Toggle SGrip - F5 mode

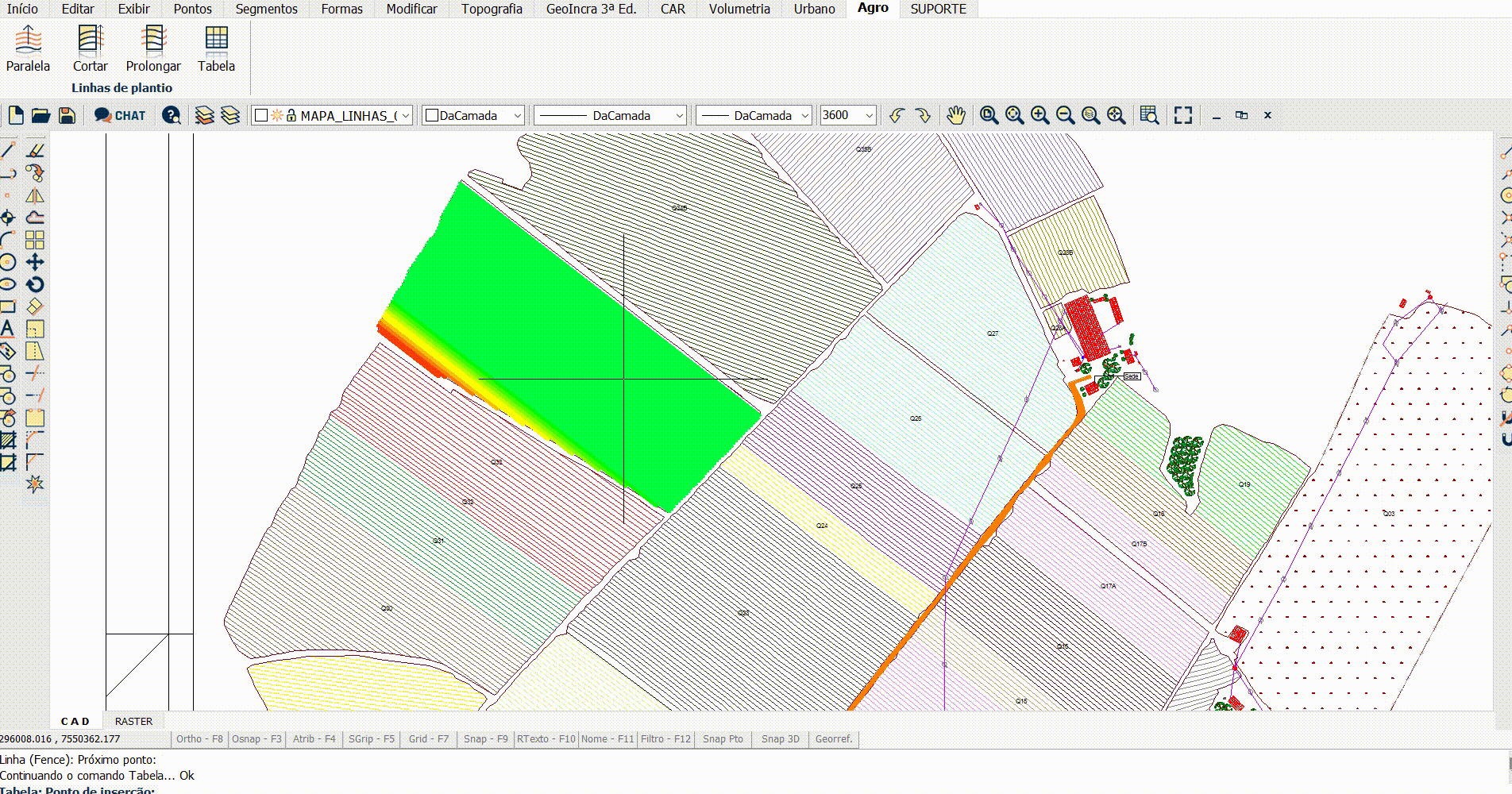click(x=371, y=739)
